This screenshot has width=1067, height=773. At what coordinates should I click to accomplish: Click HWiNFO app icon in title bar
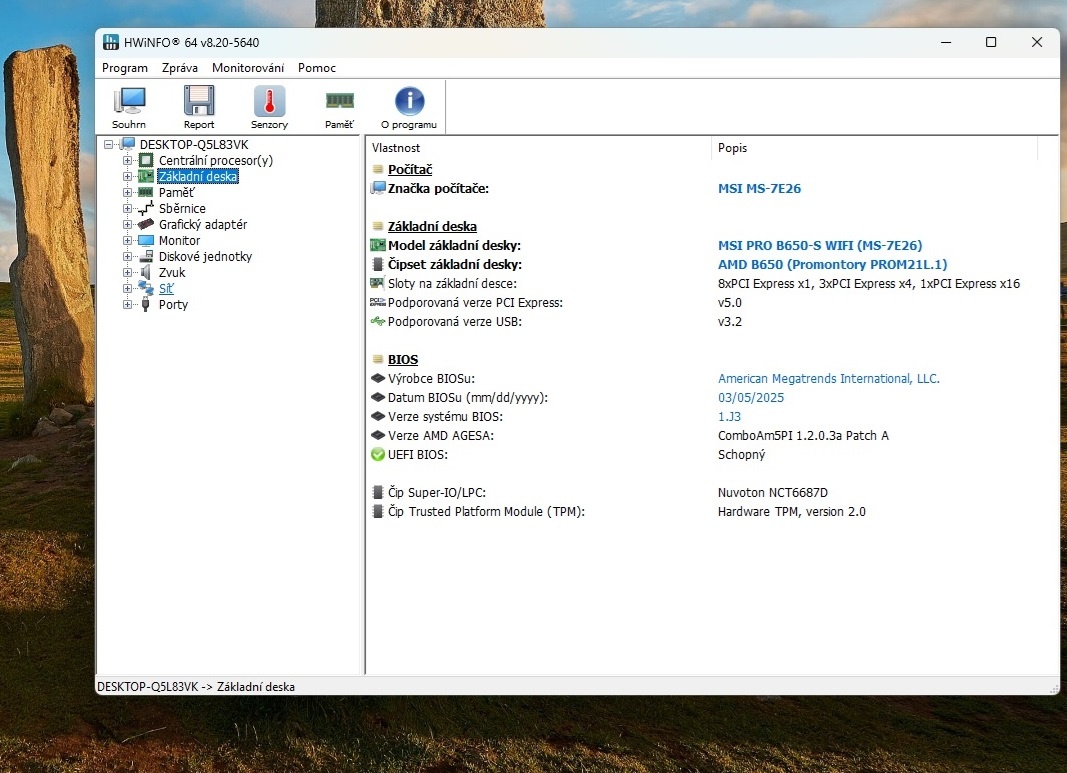110,42
